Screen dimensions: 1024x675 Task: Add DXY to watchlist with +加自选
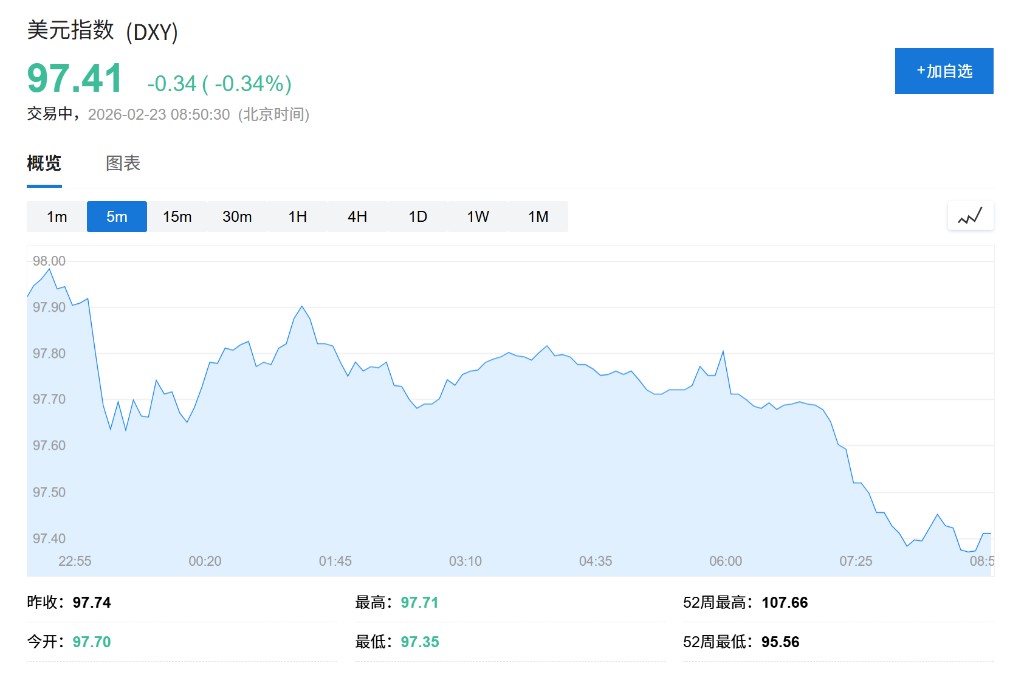point(944,71)
